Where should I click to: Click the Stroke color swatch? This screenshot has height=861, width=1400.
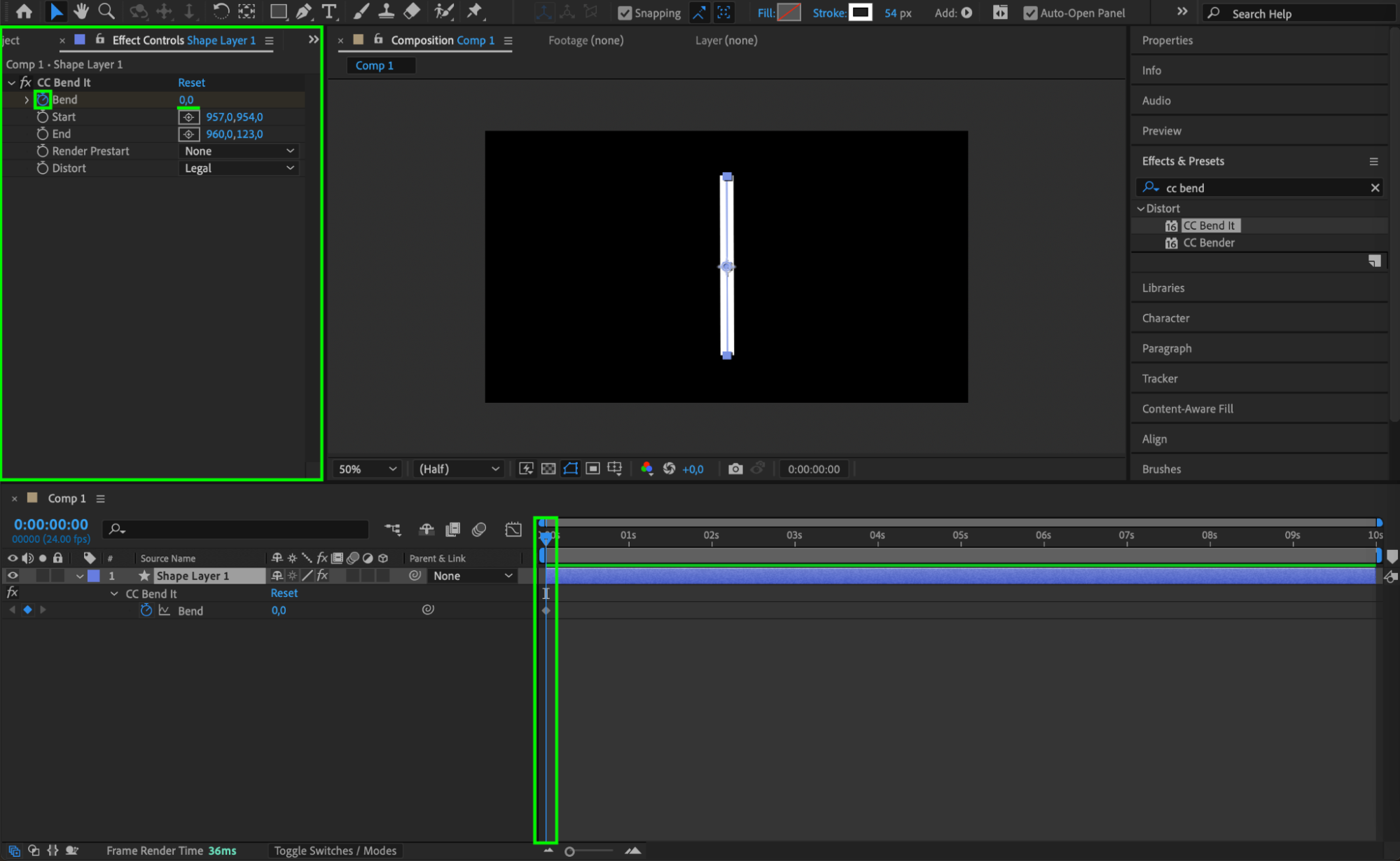point(860,13)
